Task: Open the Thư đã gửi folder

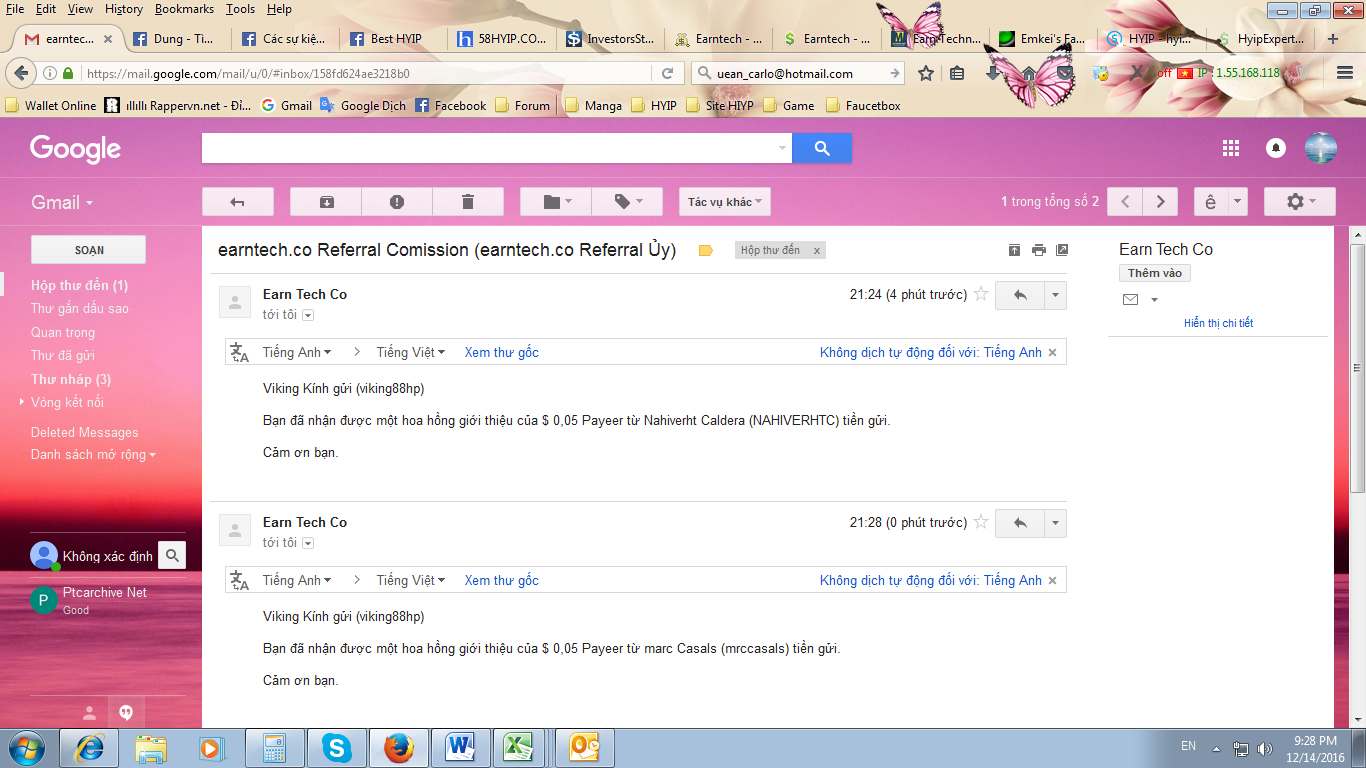Action: [63, 355]
